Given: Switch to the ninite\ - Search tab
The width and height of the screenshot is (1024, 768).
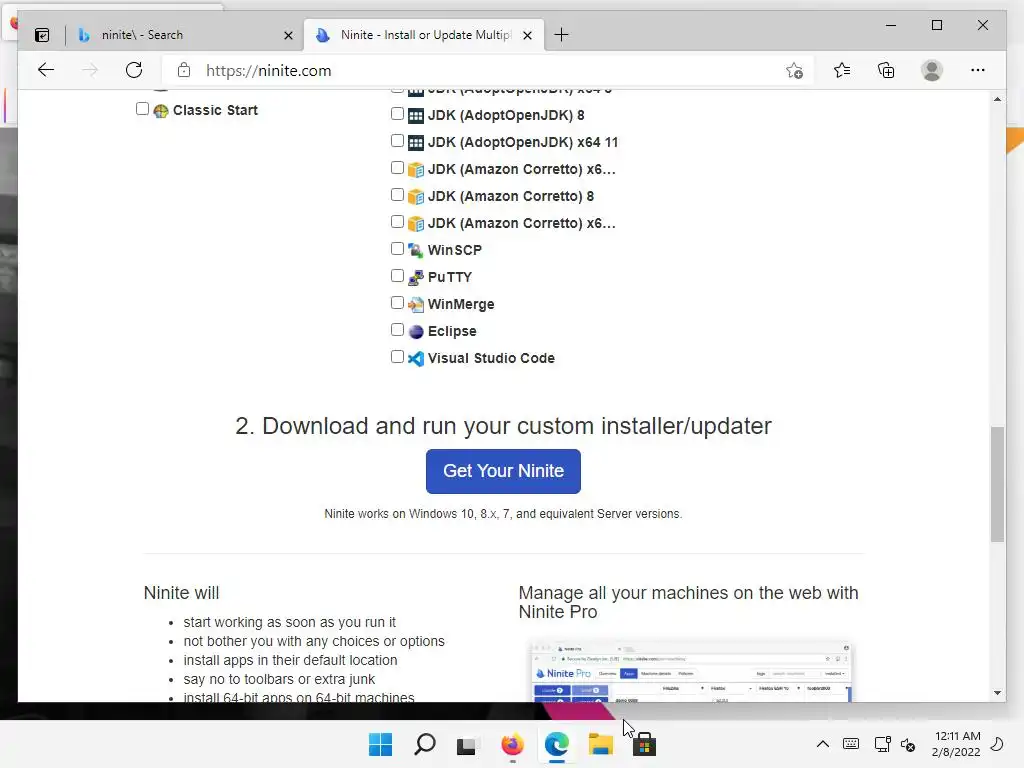Looking at the screenshot, I should (x=185, y=35).
